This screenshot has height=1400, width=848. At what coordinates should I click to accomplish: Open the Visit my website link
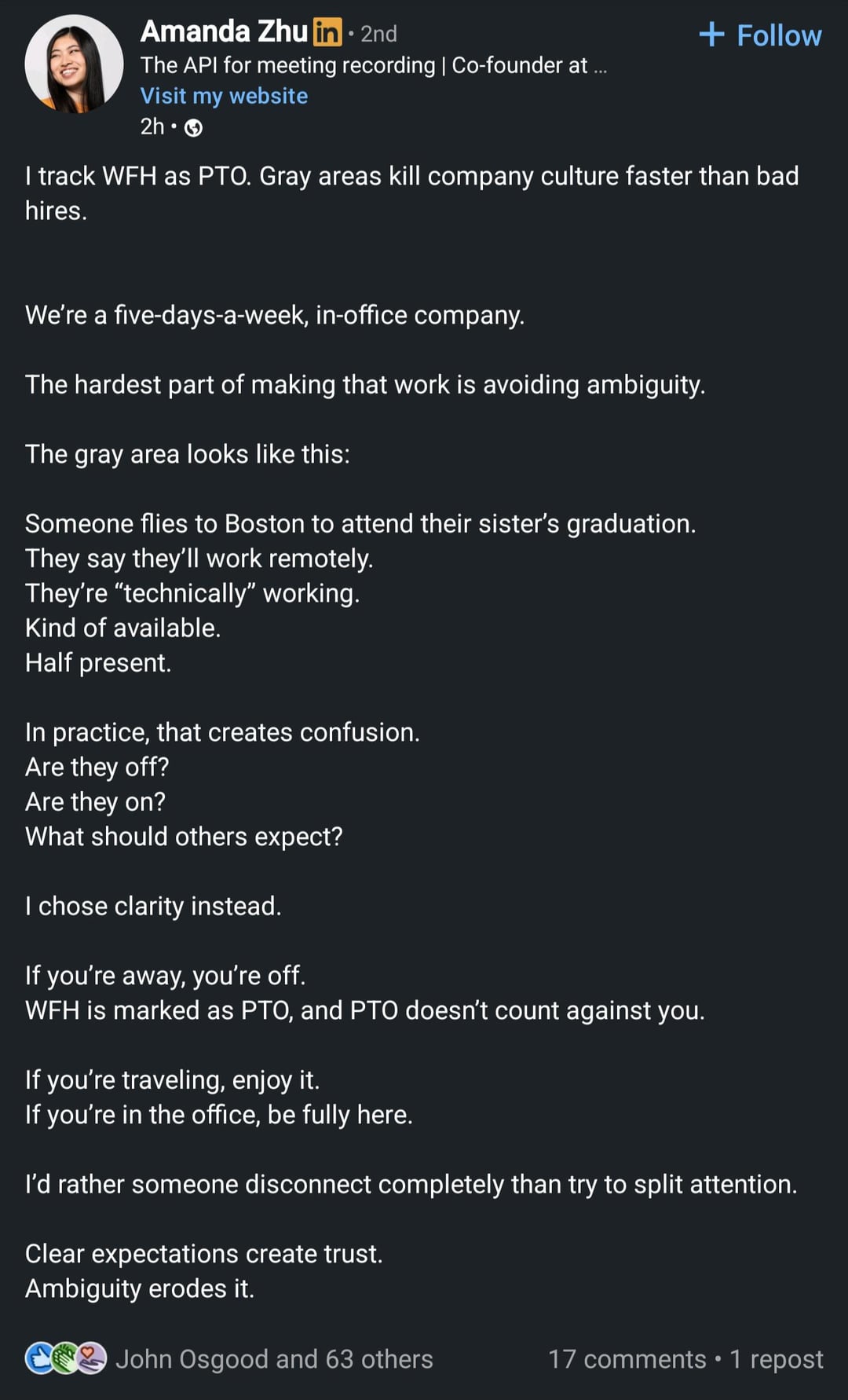pyautogui.click(x=224, y=96)
